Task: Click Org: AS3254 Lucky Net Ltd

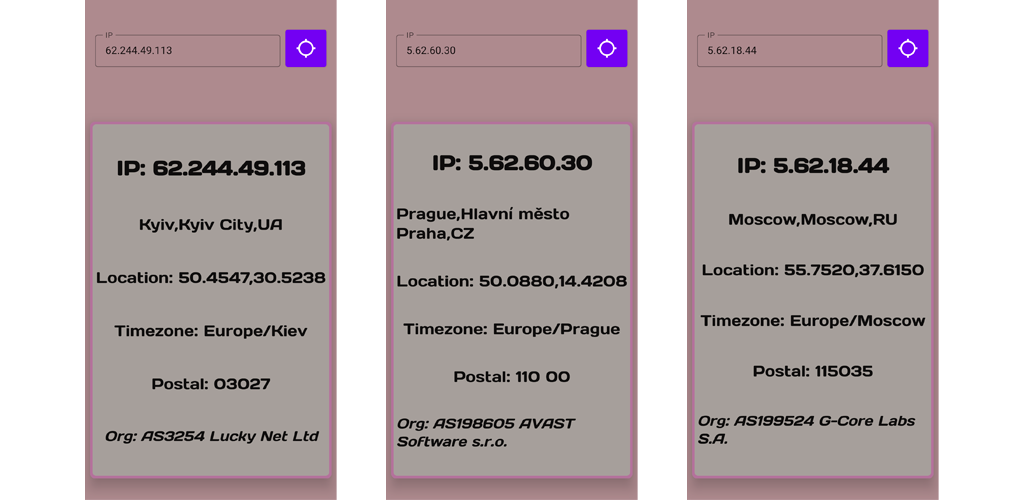Action: (211, 436)
